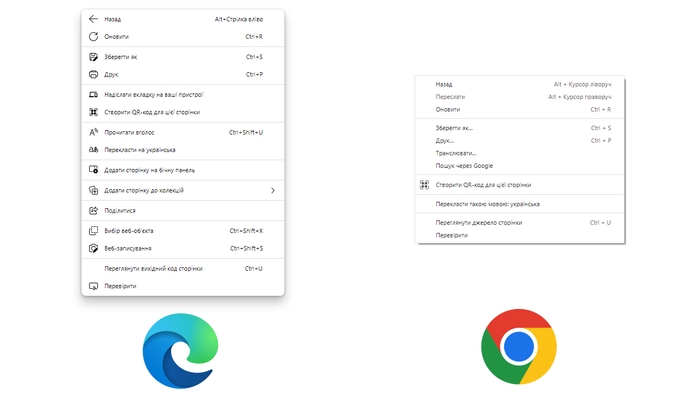The image size is (700, 409).
Task: Click the translate icon in Edge menu
Action: tap(93, 150)
